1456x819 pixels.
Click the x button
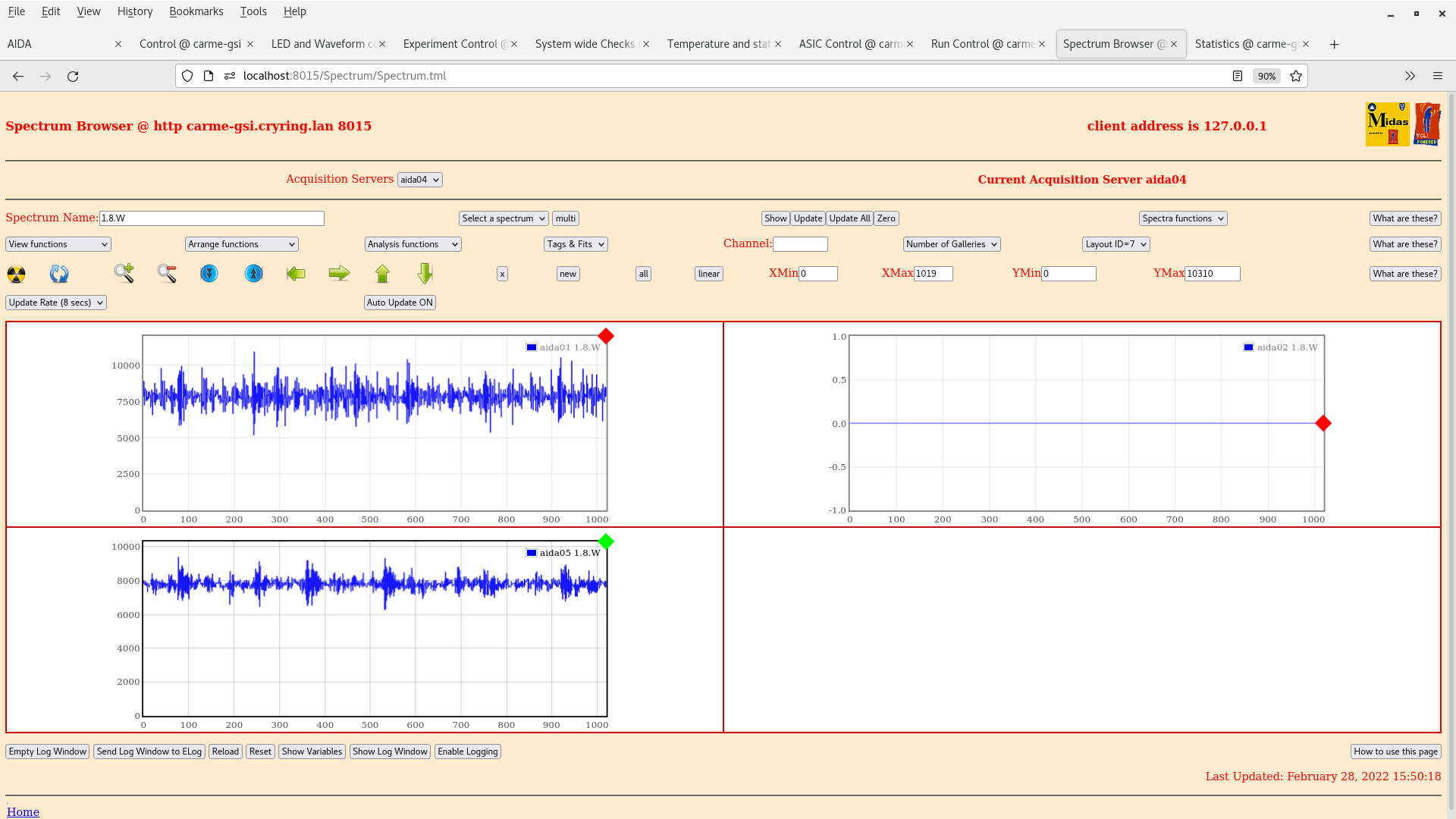[x=502, y=274]
